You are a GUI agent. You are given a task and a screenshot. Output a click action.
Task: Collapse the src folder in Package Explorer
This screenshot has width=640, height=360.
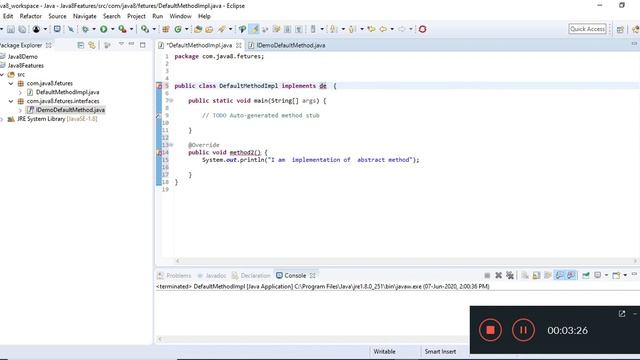(2, 75)
